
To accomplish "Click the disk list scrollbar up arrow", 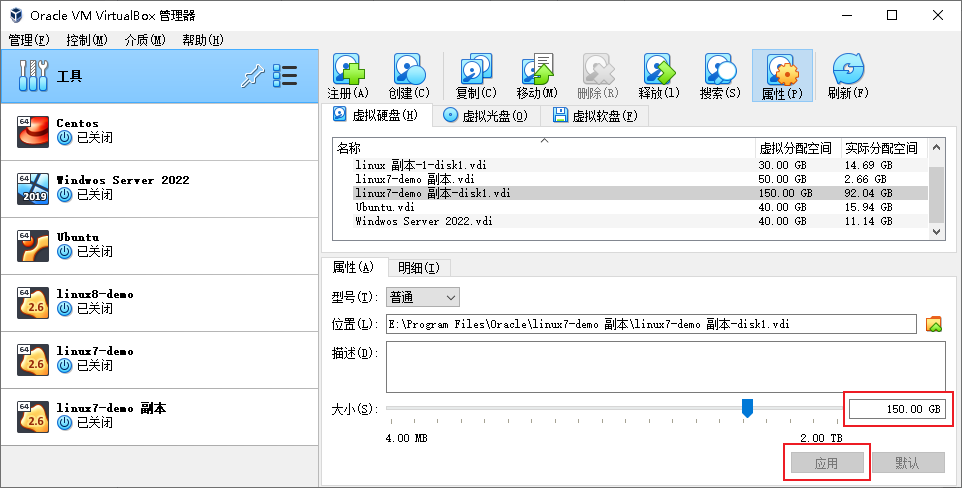I will click(x=936, y=147).
